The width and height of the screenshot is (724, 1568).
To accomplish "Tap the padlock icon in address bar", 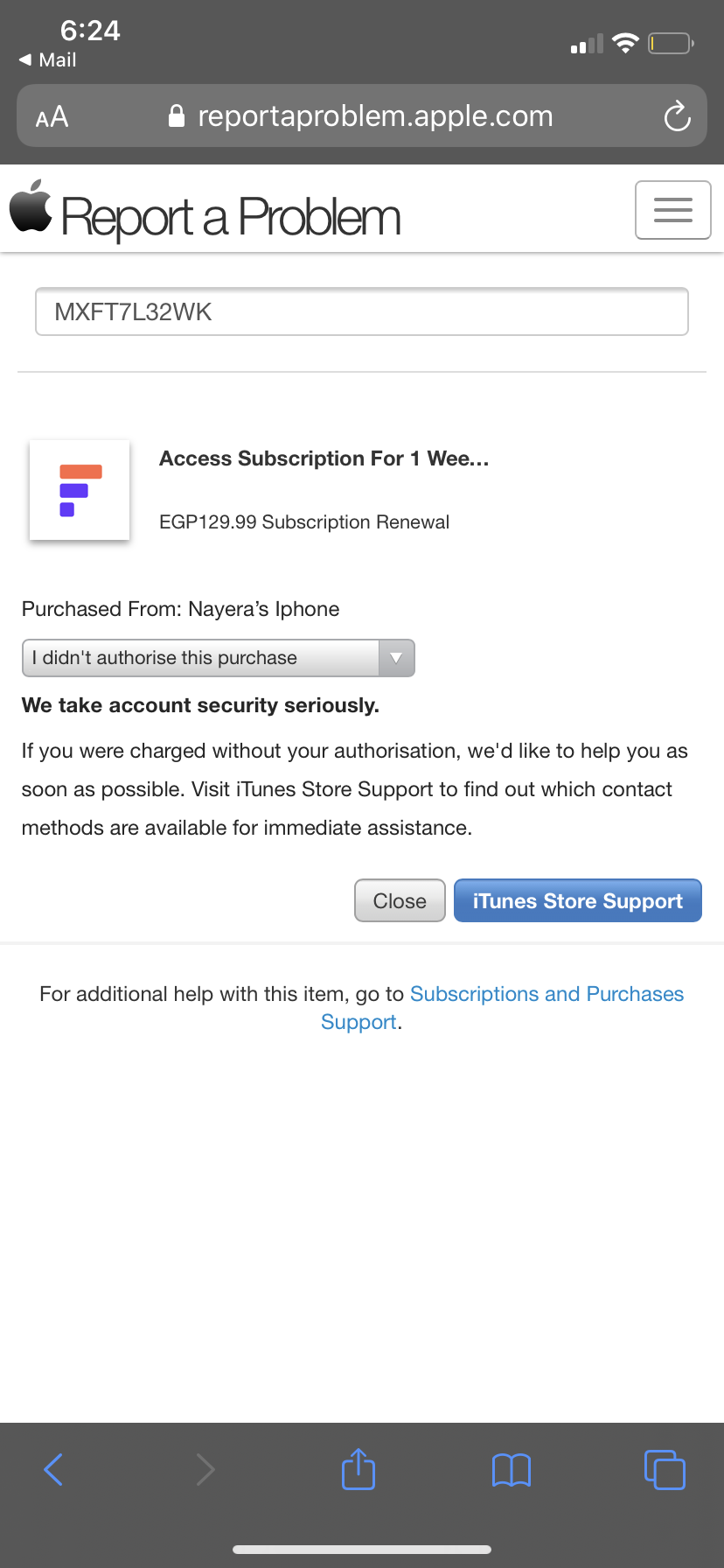I will [177, 116].
